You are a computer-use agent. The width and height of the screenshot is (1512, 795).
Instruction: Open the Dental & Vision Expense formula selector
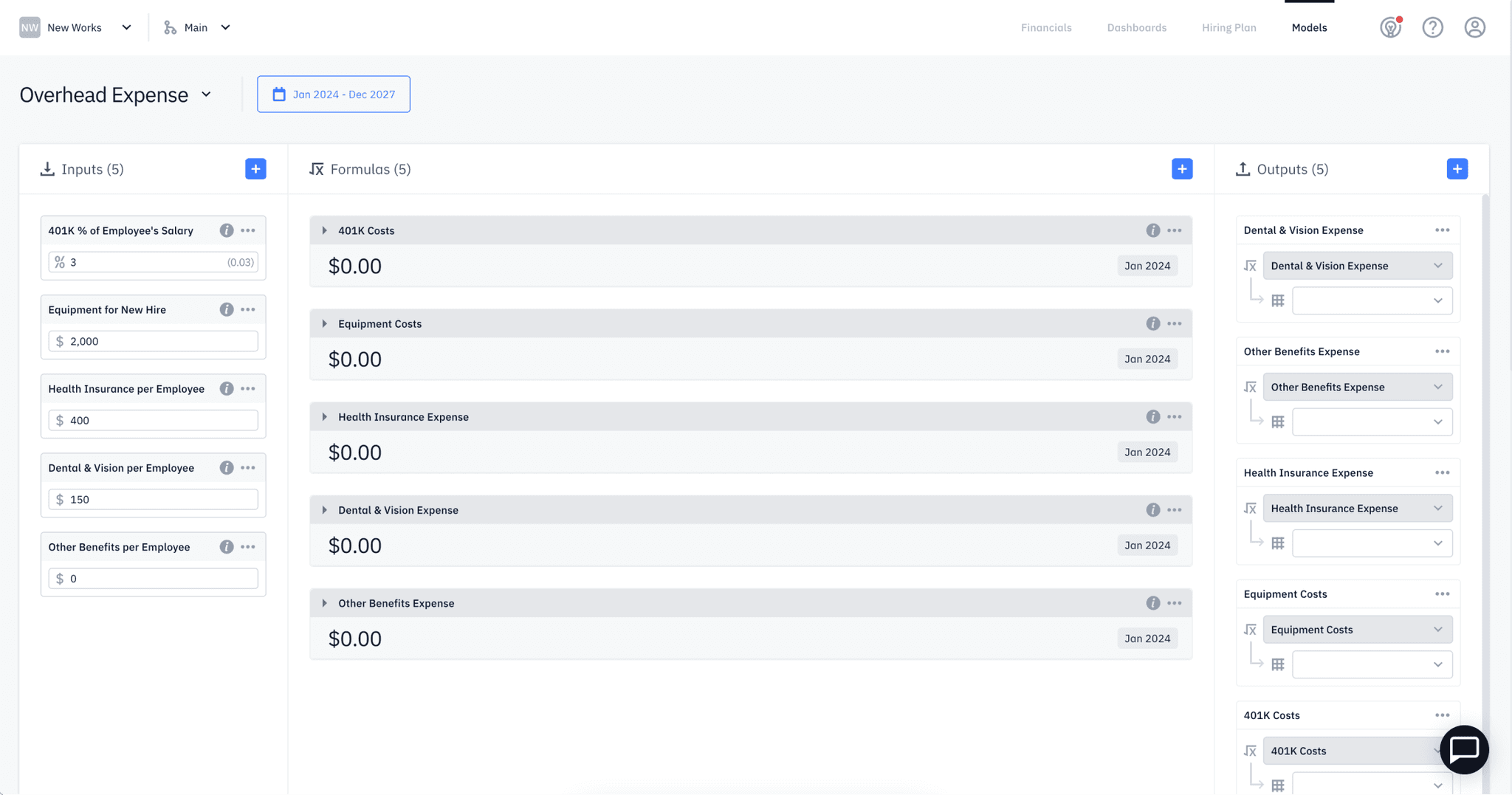(x=1358, y=266)
